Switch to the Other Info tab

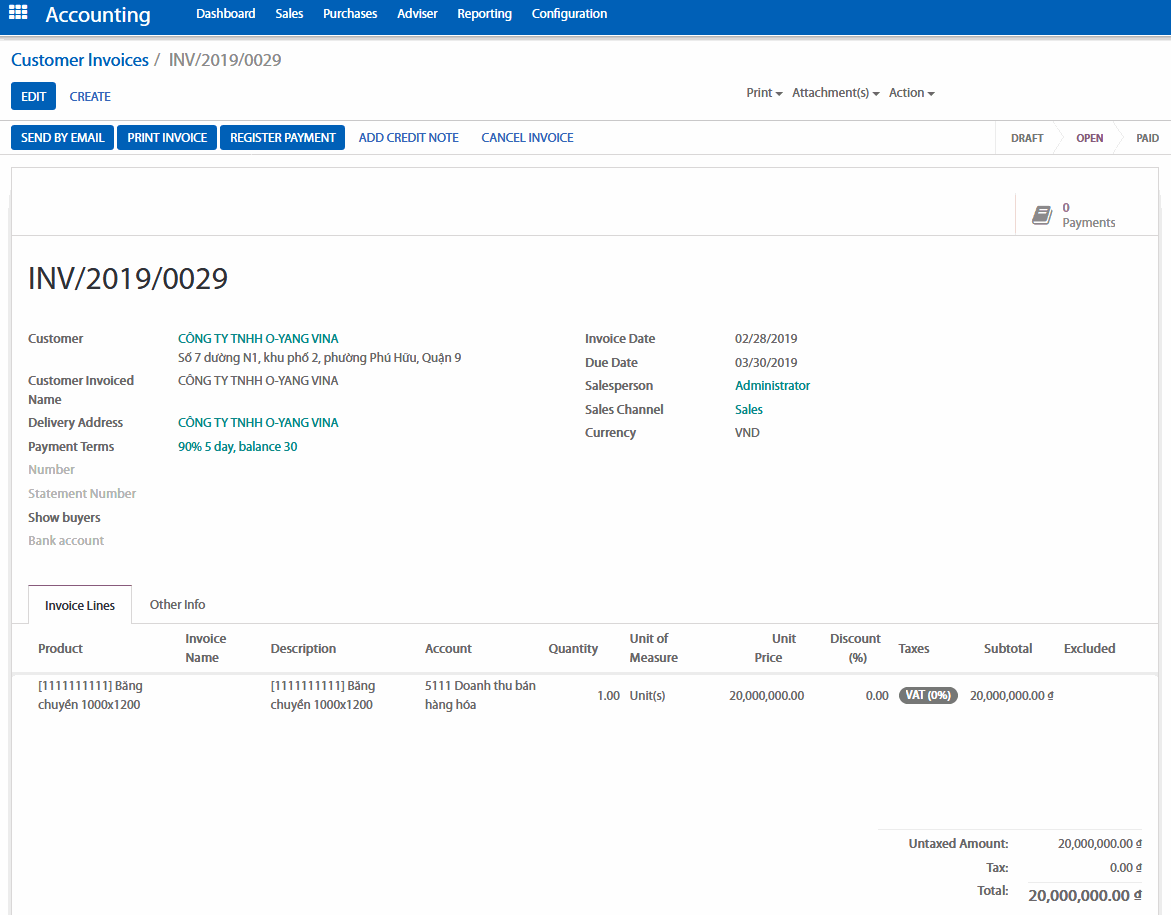[x=177, y=605]
